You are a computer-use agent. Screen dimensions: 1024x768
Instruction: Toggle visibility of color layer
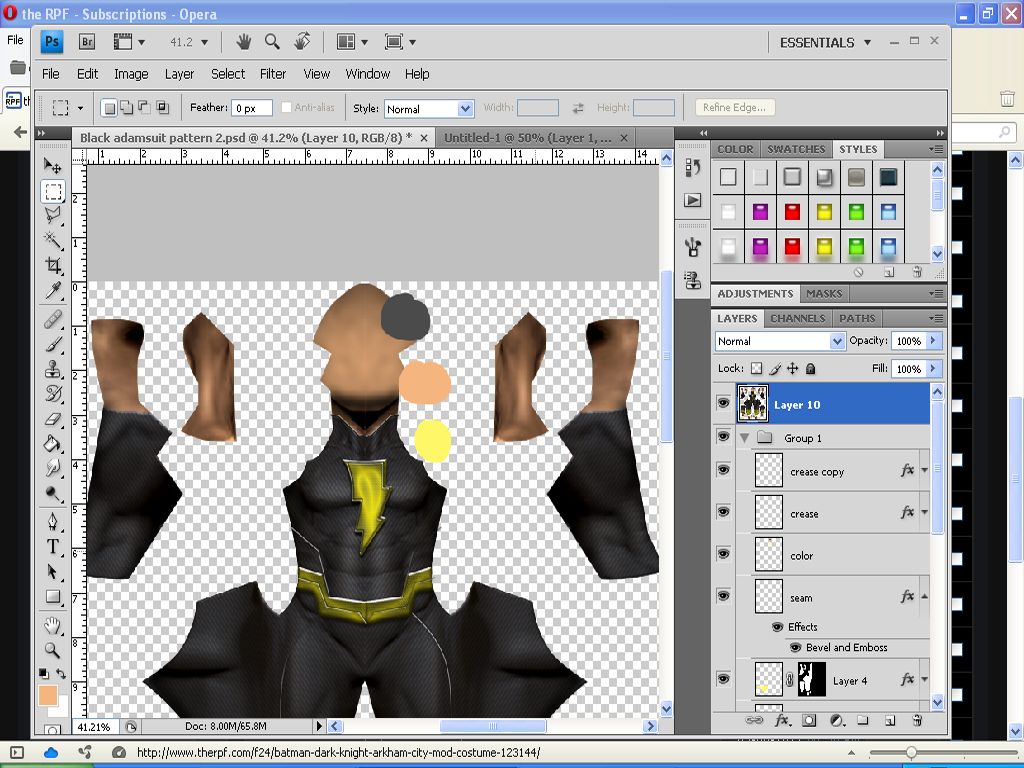pos(723,554)
